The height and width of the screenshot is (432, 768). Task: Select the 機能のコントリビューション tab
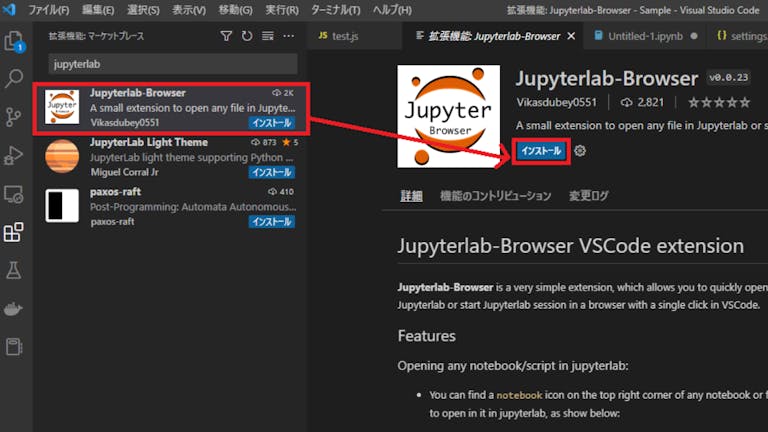(x=495, y=196)
